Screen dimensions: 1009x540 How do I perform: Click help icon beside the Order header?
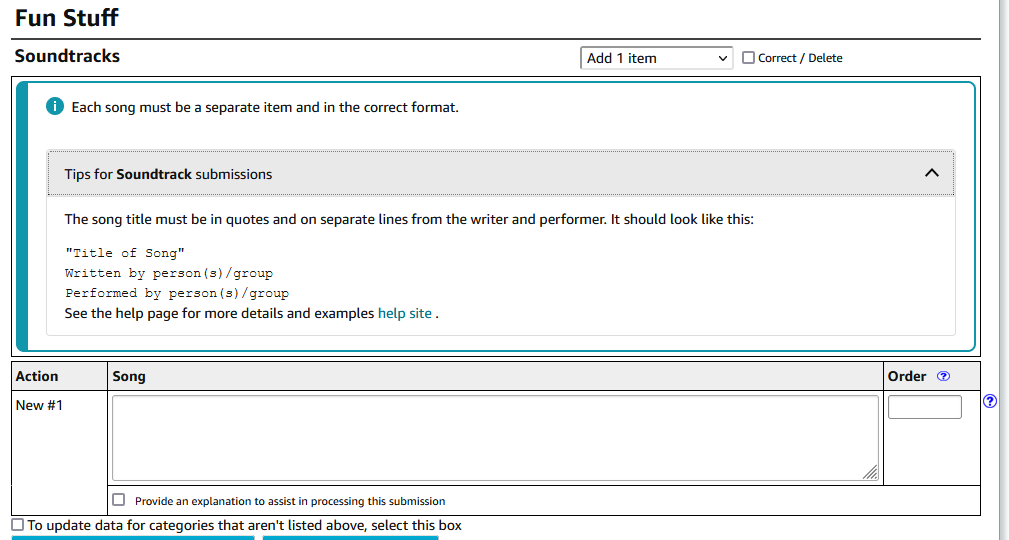(x=943, y=376)
